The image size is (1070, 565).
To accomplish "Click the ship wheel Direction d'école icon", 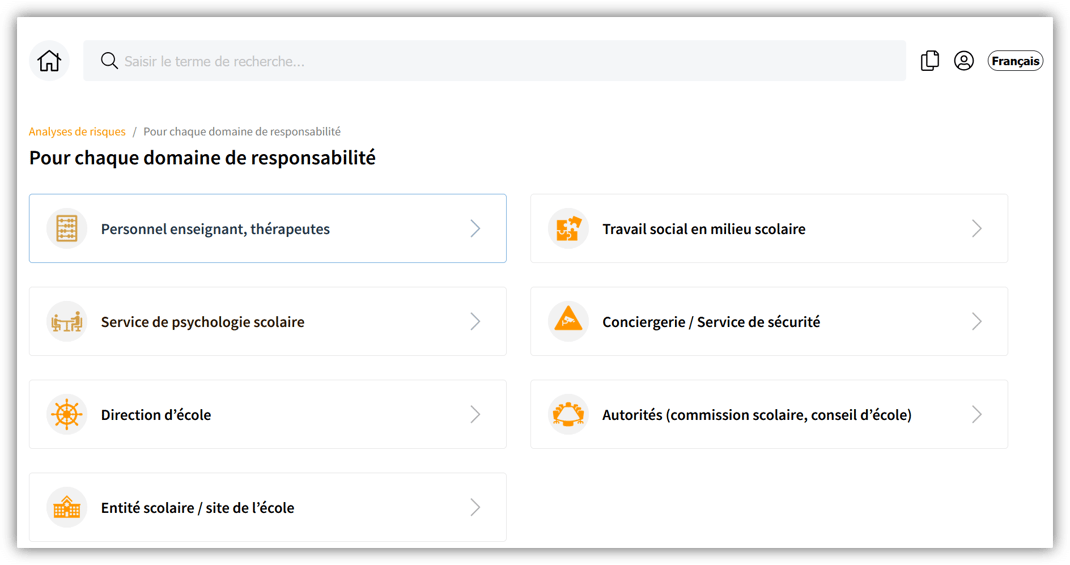I will pos(67,415).
